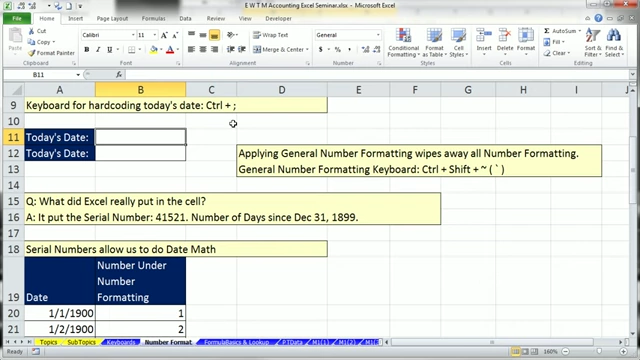Click the Orientation text angle icon
This screenshot has width=640, height=360.
tap(231, 35)
